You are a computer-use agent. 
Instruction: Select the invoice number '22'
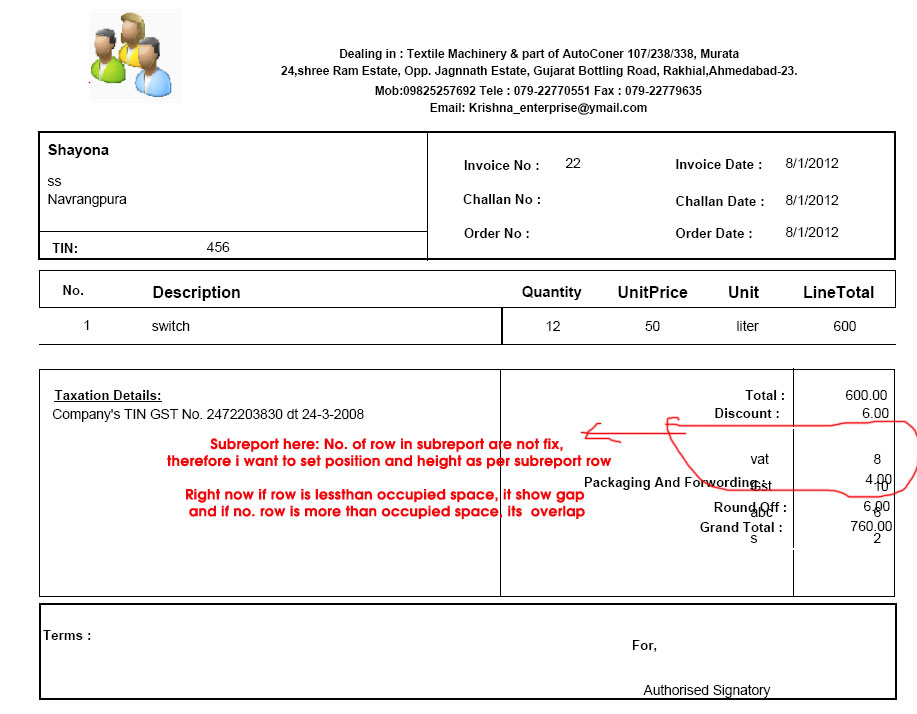click(x=573, y=163)
